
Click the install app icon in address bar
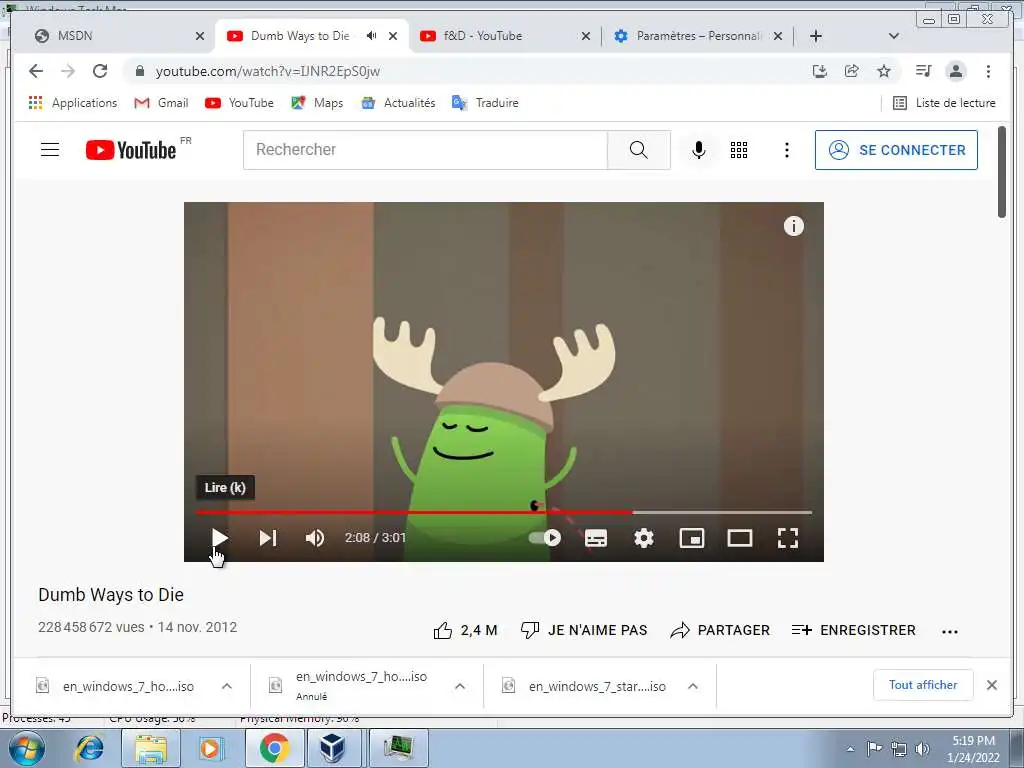click(x=820, y=71)
